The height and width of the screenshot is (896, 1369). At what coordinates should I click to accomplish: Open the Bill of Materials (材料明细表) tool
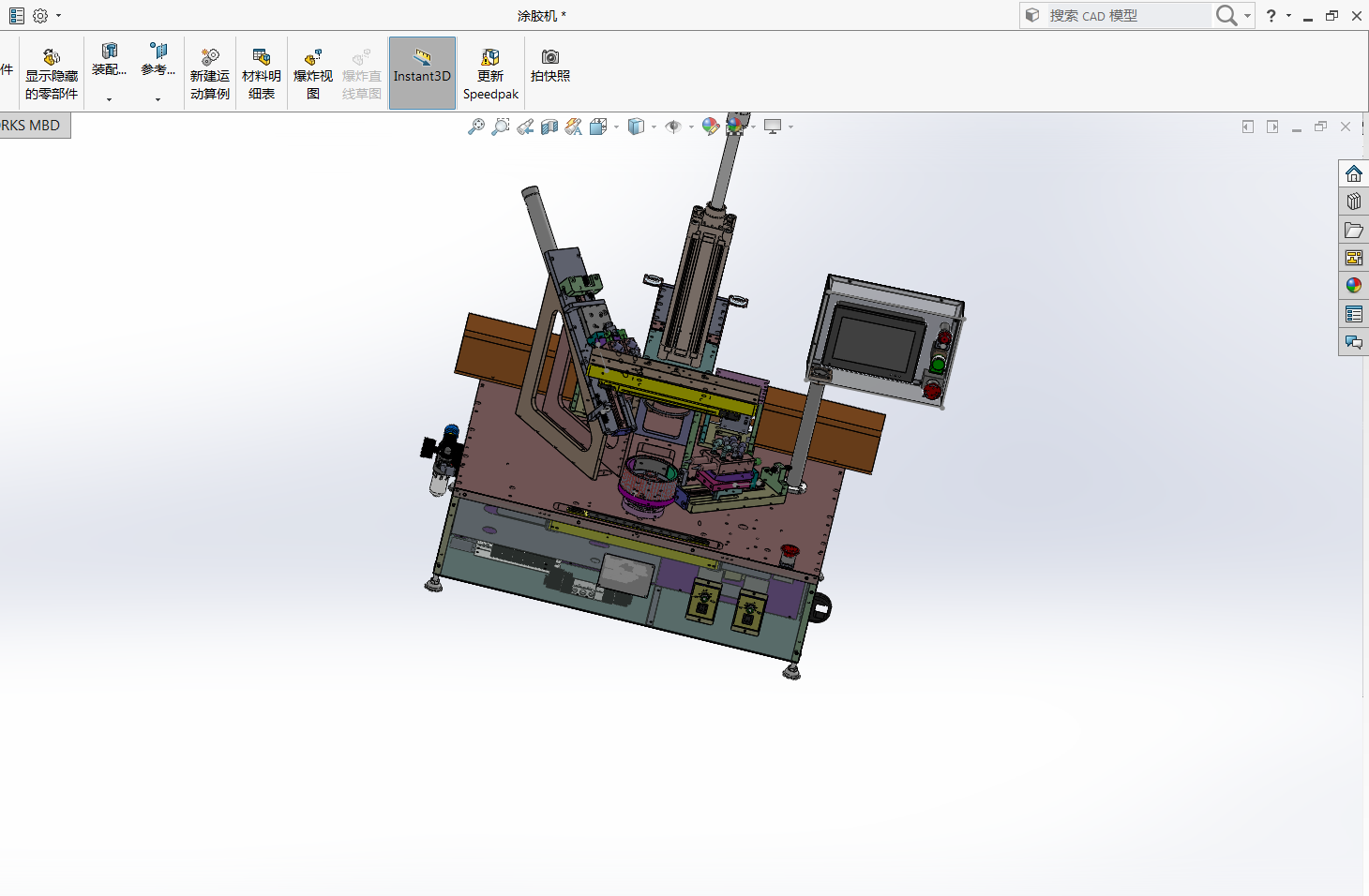point(262,73)
